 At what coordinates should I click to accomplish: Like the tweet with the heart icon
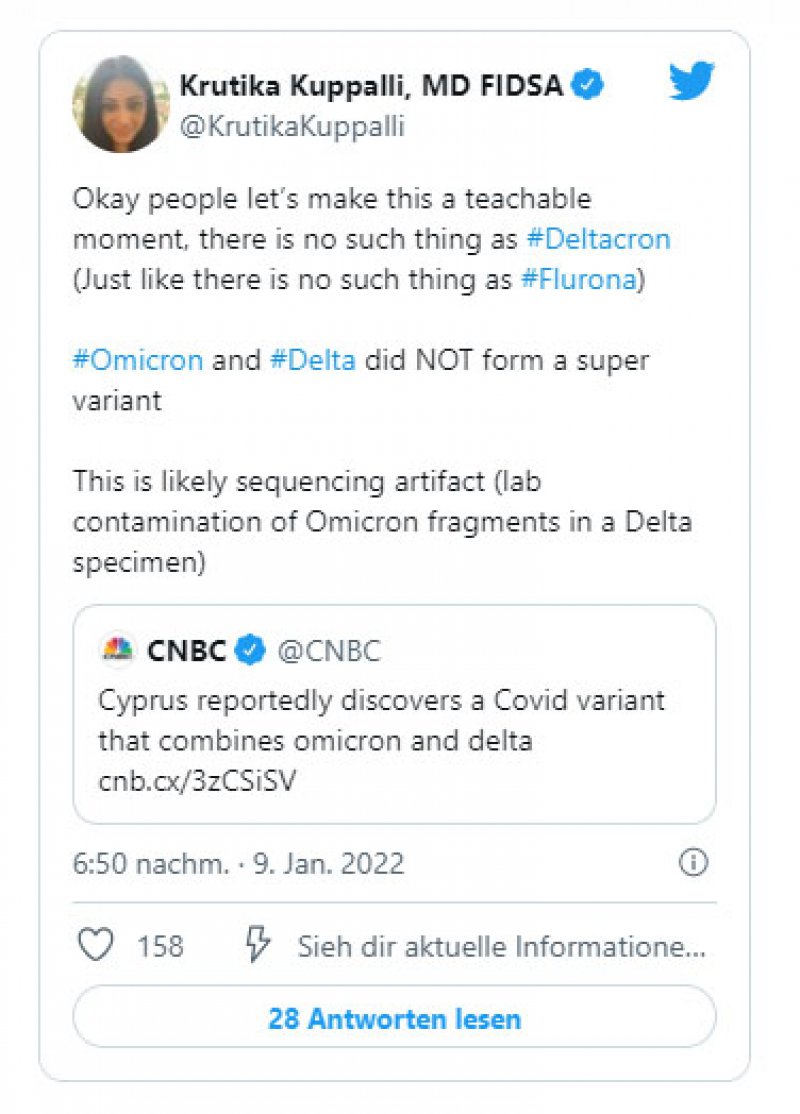point(95,945)
